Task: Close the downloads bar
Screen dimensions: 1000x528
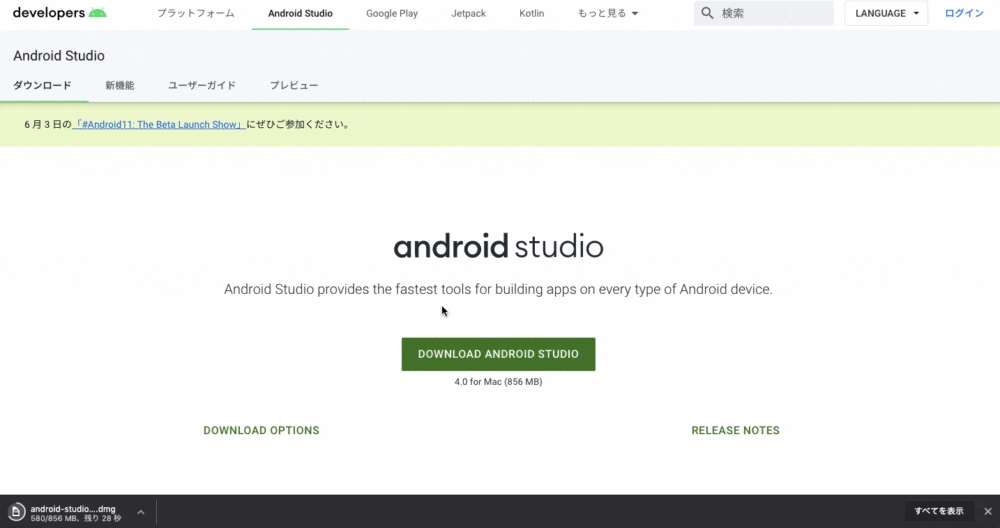Action: click(988, 511)
